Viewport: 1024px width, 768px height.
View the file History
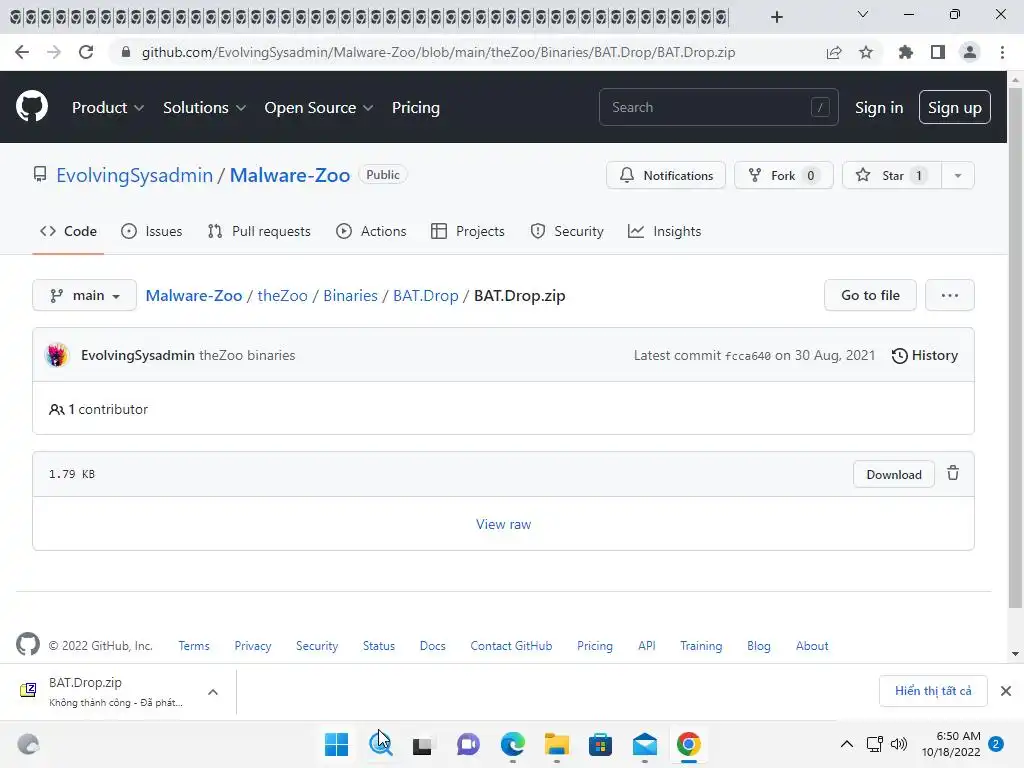click(x=924, y=355)
